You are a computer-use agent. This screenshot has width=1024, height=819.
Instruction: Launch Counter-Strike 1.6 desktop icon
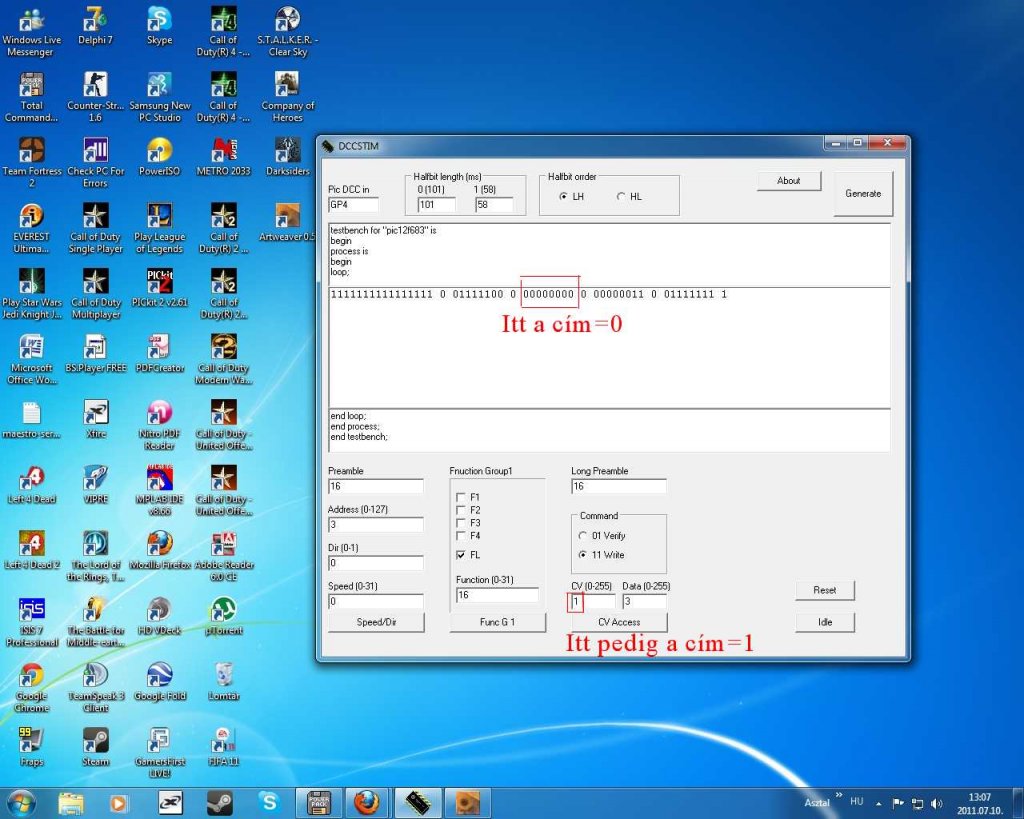(95, 97)
